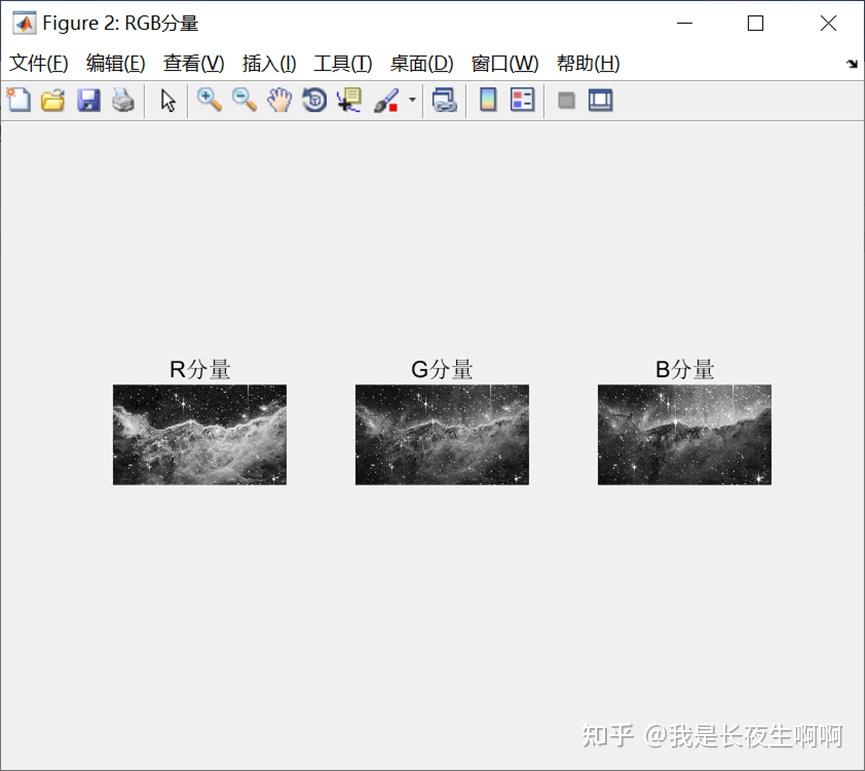Insert a legend
Viewport: 865px width, 771px height.
521,100
